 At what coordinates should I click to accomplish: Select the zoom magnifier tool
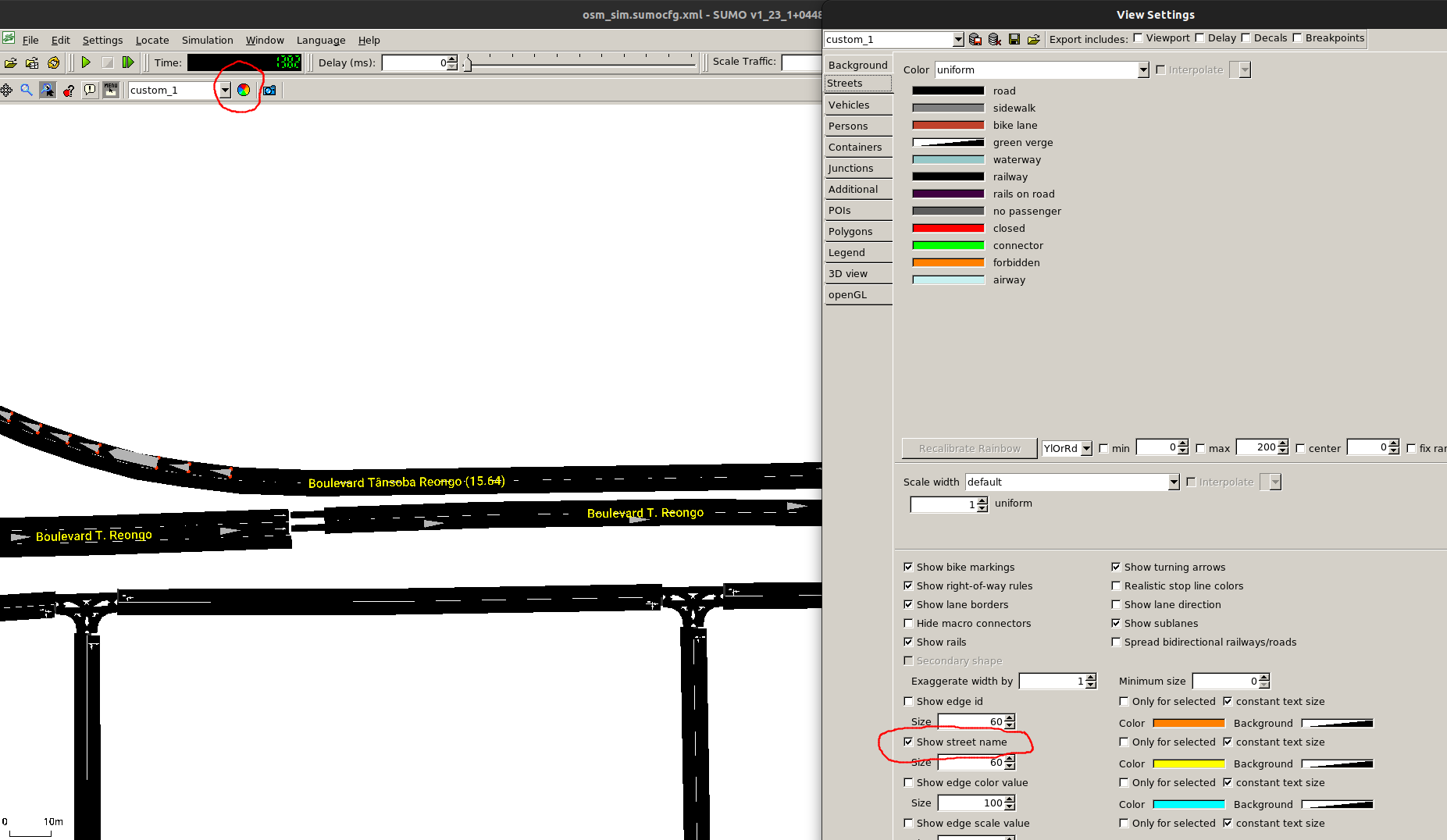(27, 90)
